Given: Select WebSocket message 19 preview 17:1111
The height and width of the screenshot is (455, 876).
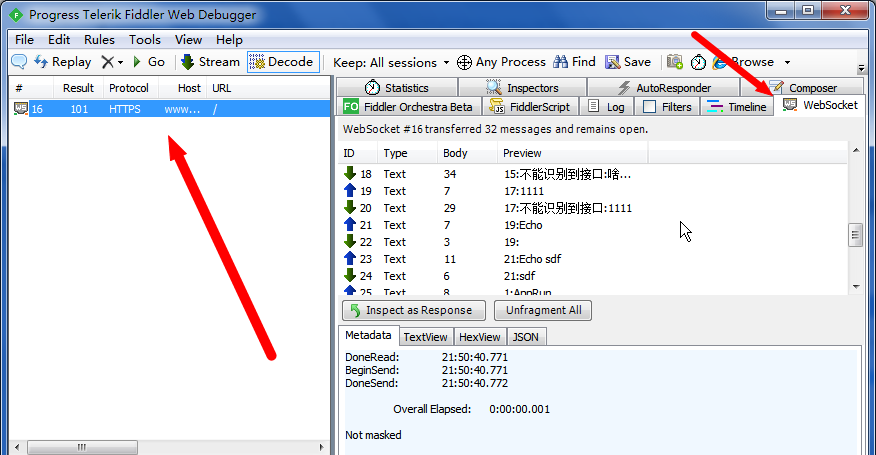Looking at the screenshot, I should point(592,191).
